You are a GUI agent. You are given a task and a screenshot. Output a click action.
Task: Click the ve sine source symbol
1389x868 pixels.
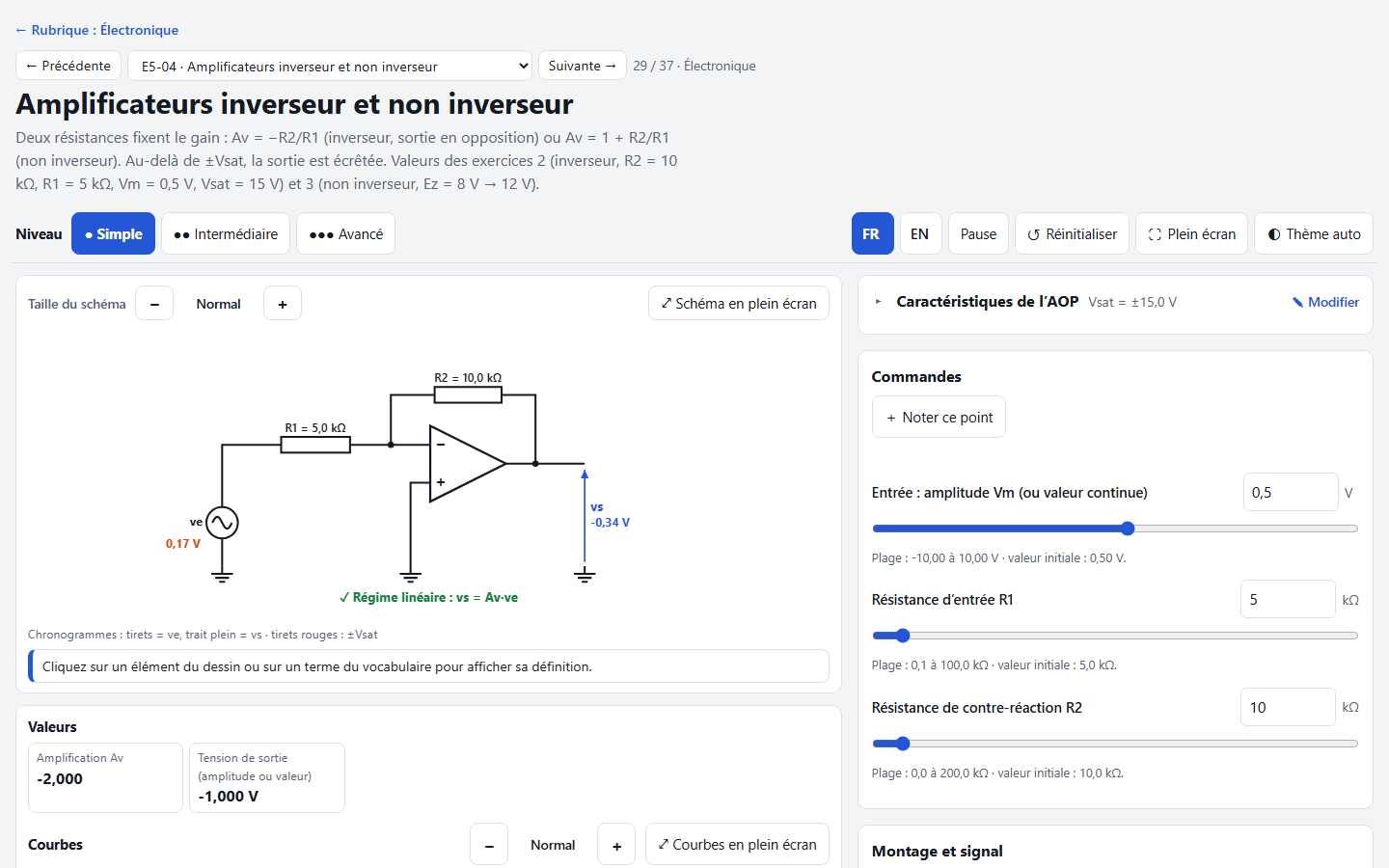click(x=222, y=523)
